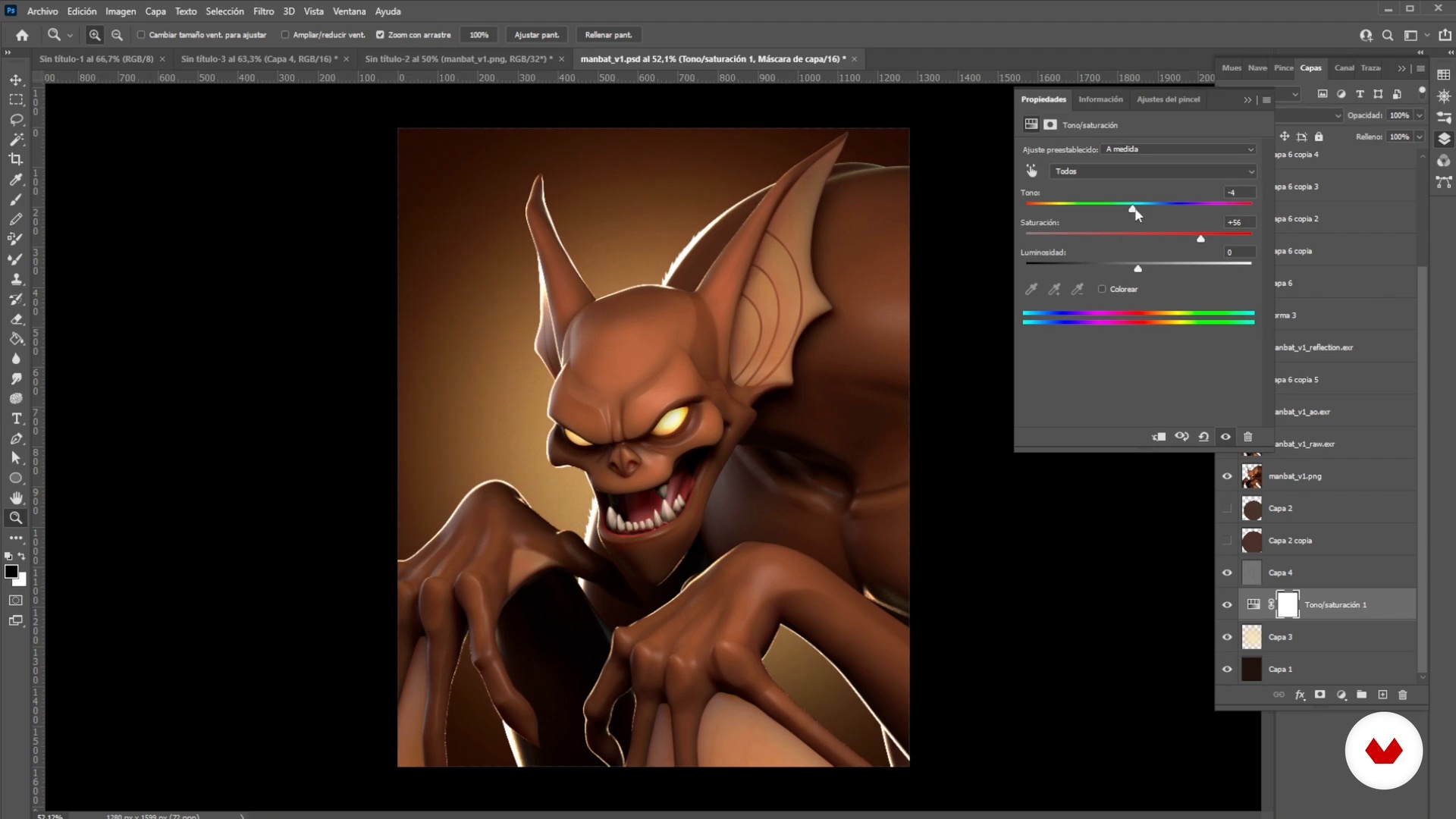Enable Ampliar/reducir vent. checkbox
Viewport: 1456px width, 819px height.
pos(285,35)
